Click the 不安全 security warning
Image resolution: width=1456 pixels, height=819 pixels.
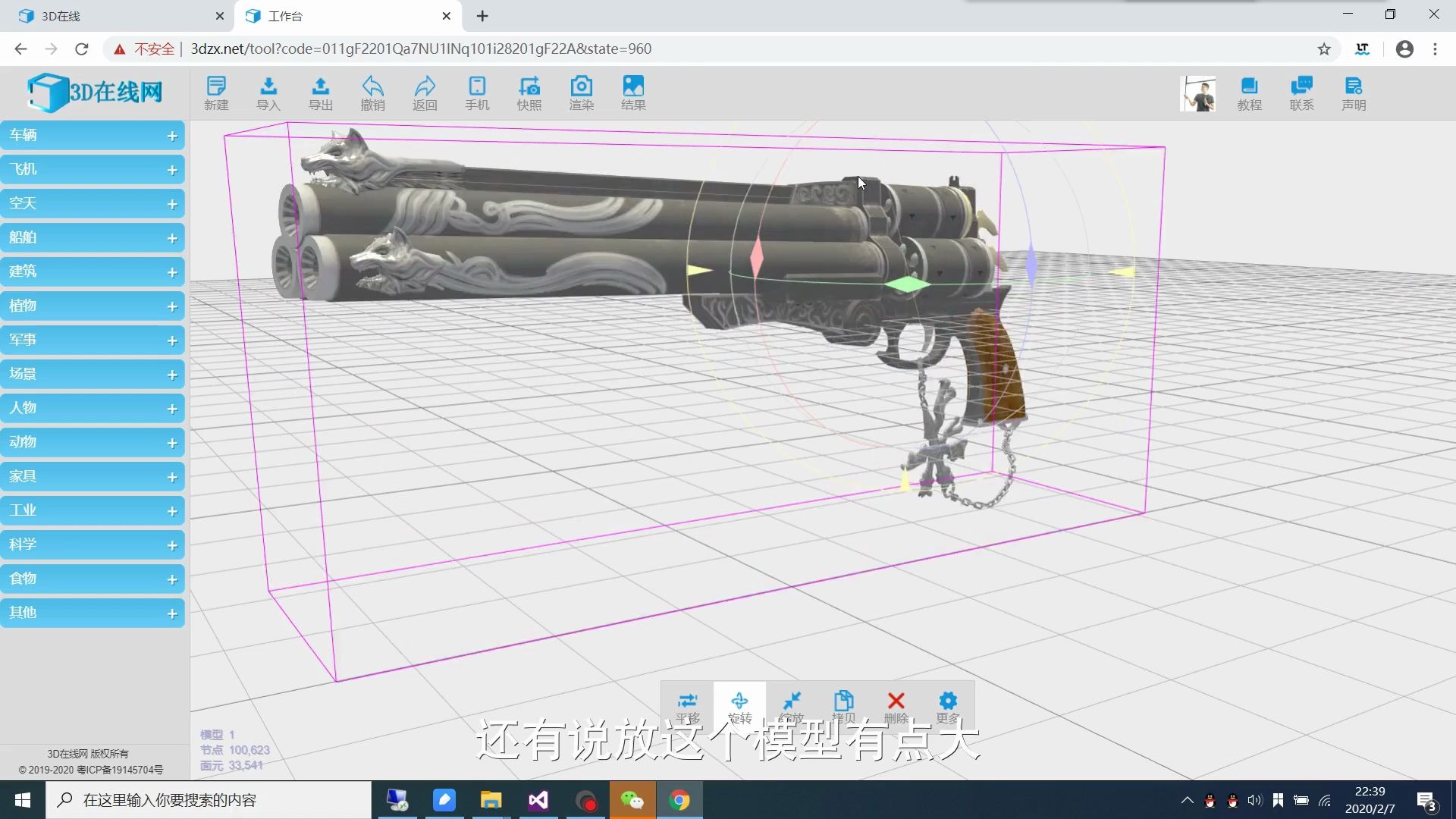coord(145,49)
